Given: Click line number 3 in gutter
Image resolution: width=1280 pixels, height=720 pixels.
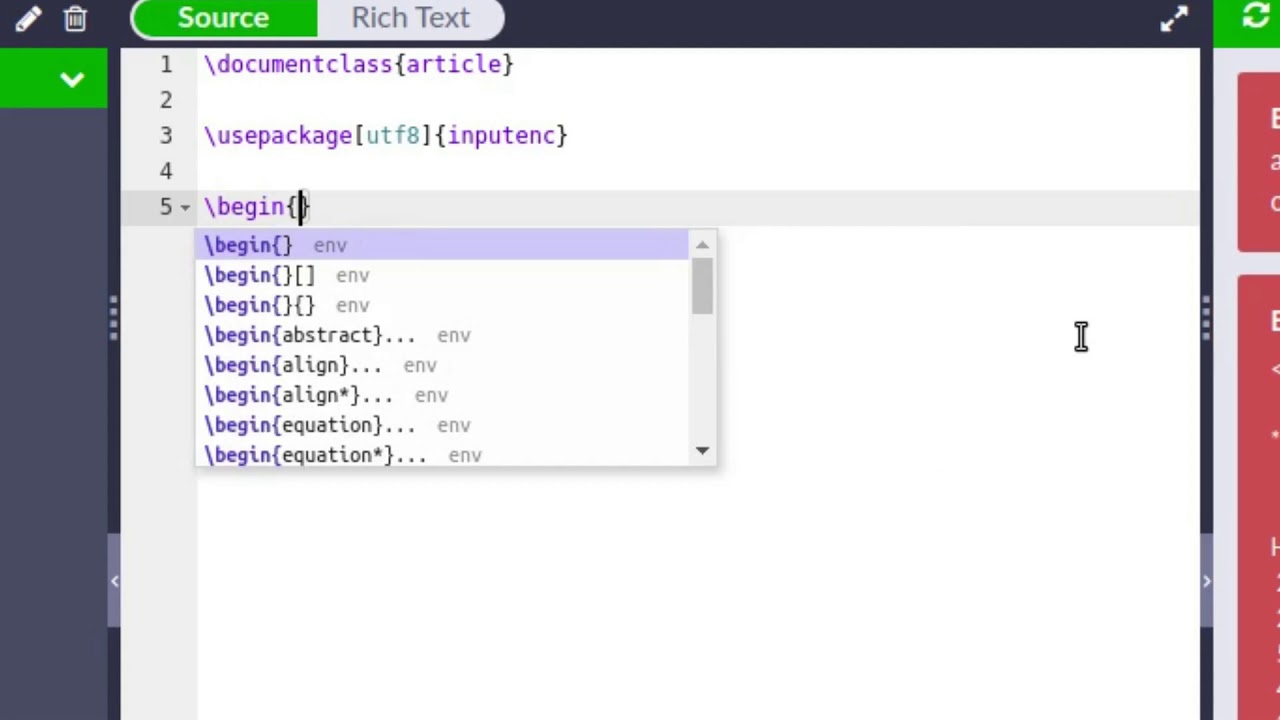Looking at the screenshot, I should (166, 136).
